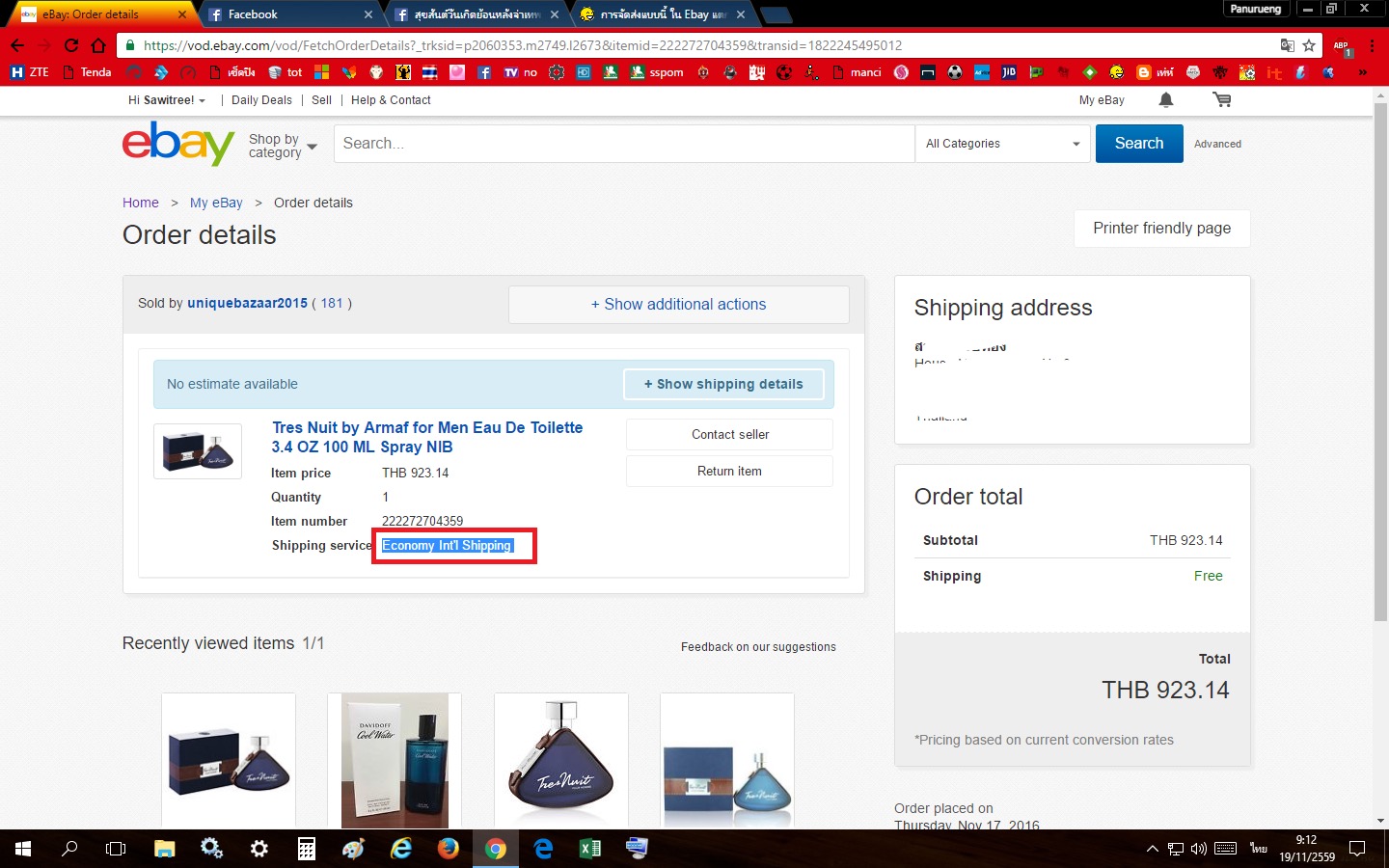The width and height of the screenshot is (1389, 868).
Task: Switch to the Ebay shipping Thai tab
Action: [666, 14]
